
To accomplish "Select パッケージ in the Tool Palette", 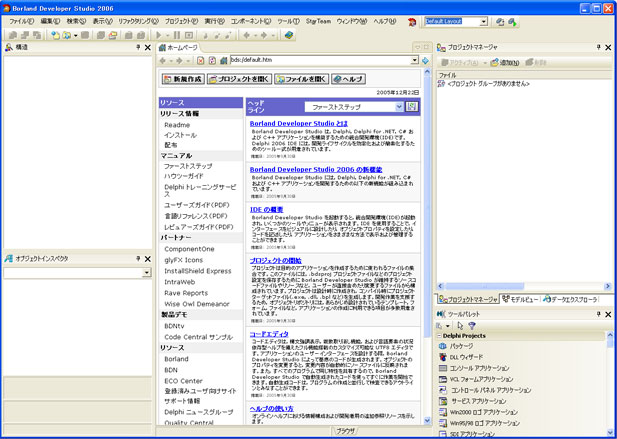I will coord(456,346).
